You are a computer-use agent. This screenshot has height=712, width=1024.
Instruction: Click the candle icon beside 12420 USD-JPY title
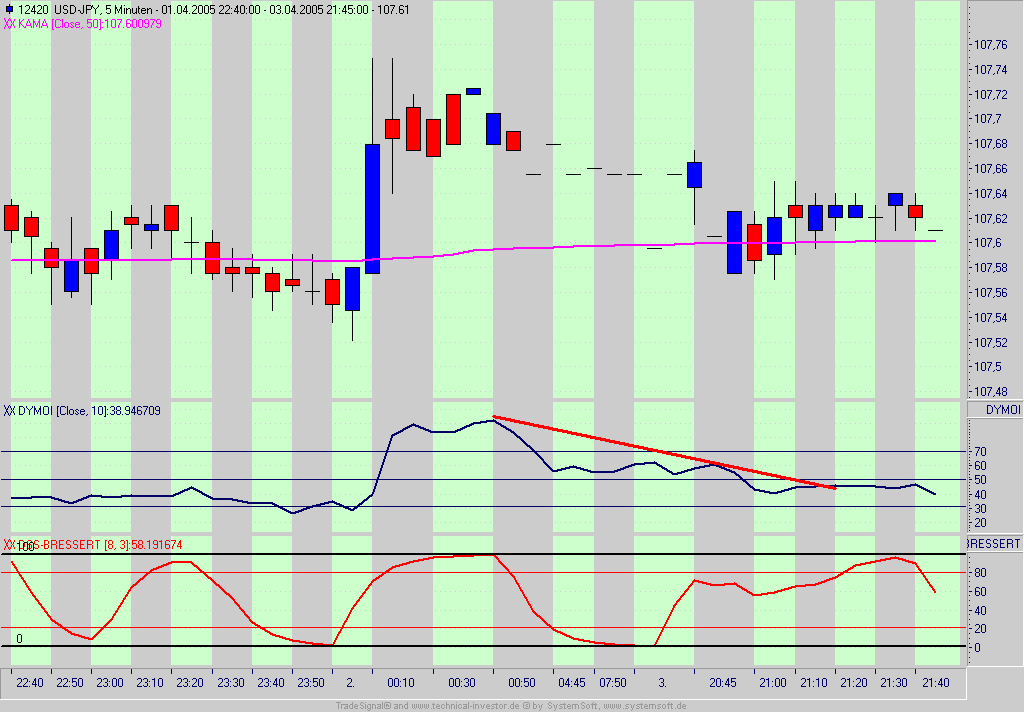[8, 10]
